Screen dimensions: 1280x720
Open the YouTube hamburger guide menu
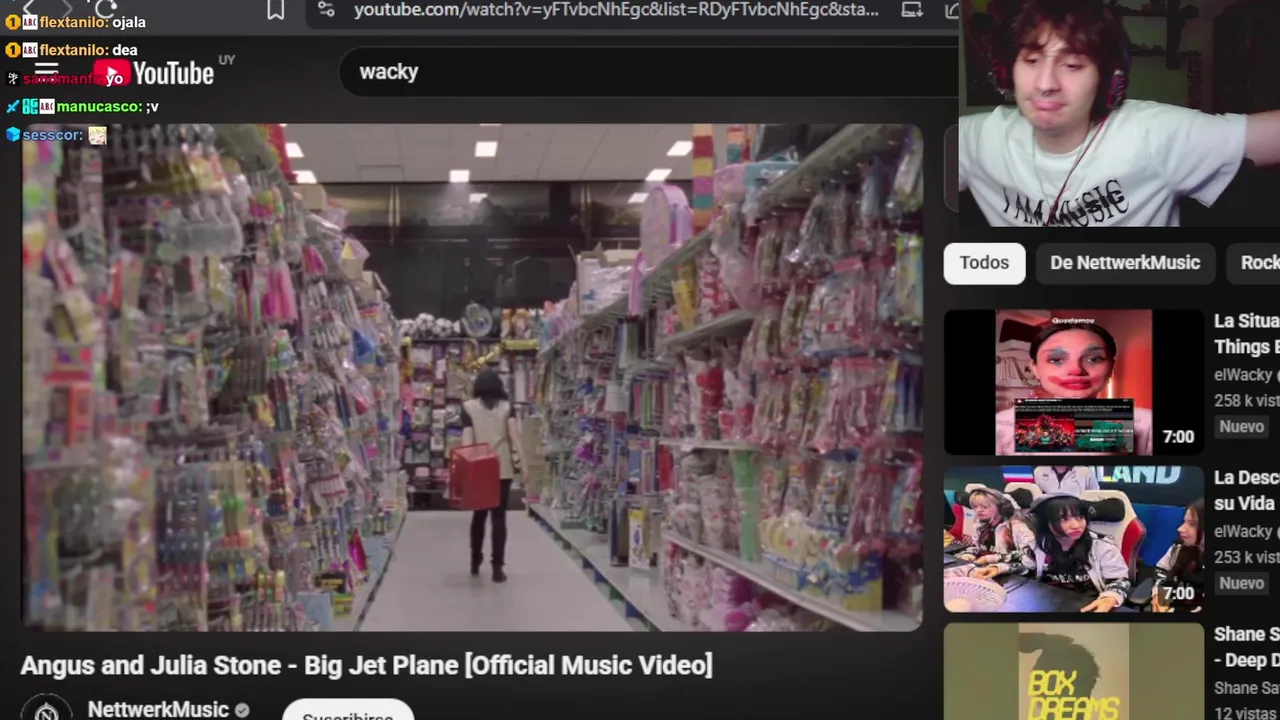click(x=46, y=72)
